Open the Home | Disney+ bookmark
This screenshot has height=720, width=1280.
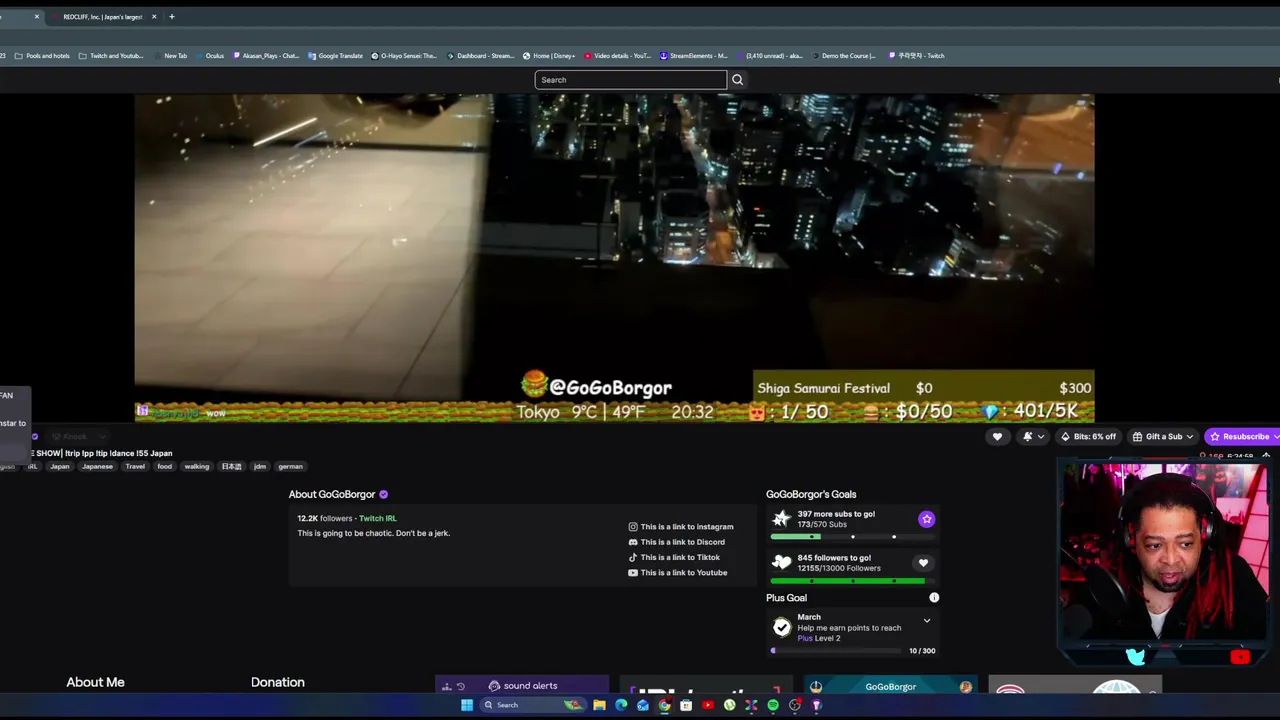click(x=549, y=56)
